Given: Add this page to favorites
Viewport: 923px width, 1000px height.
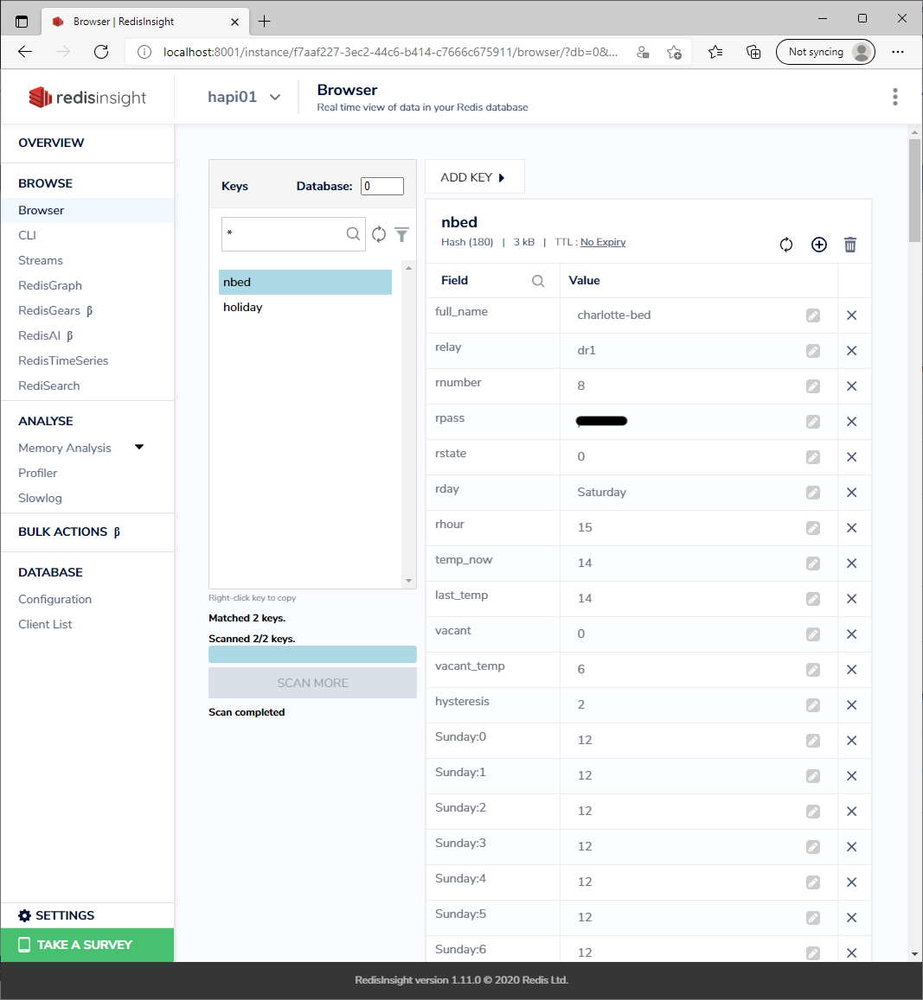Looking at the screenshot, I should pos(674,52).
